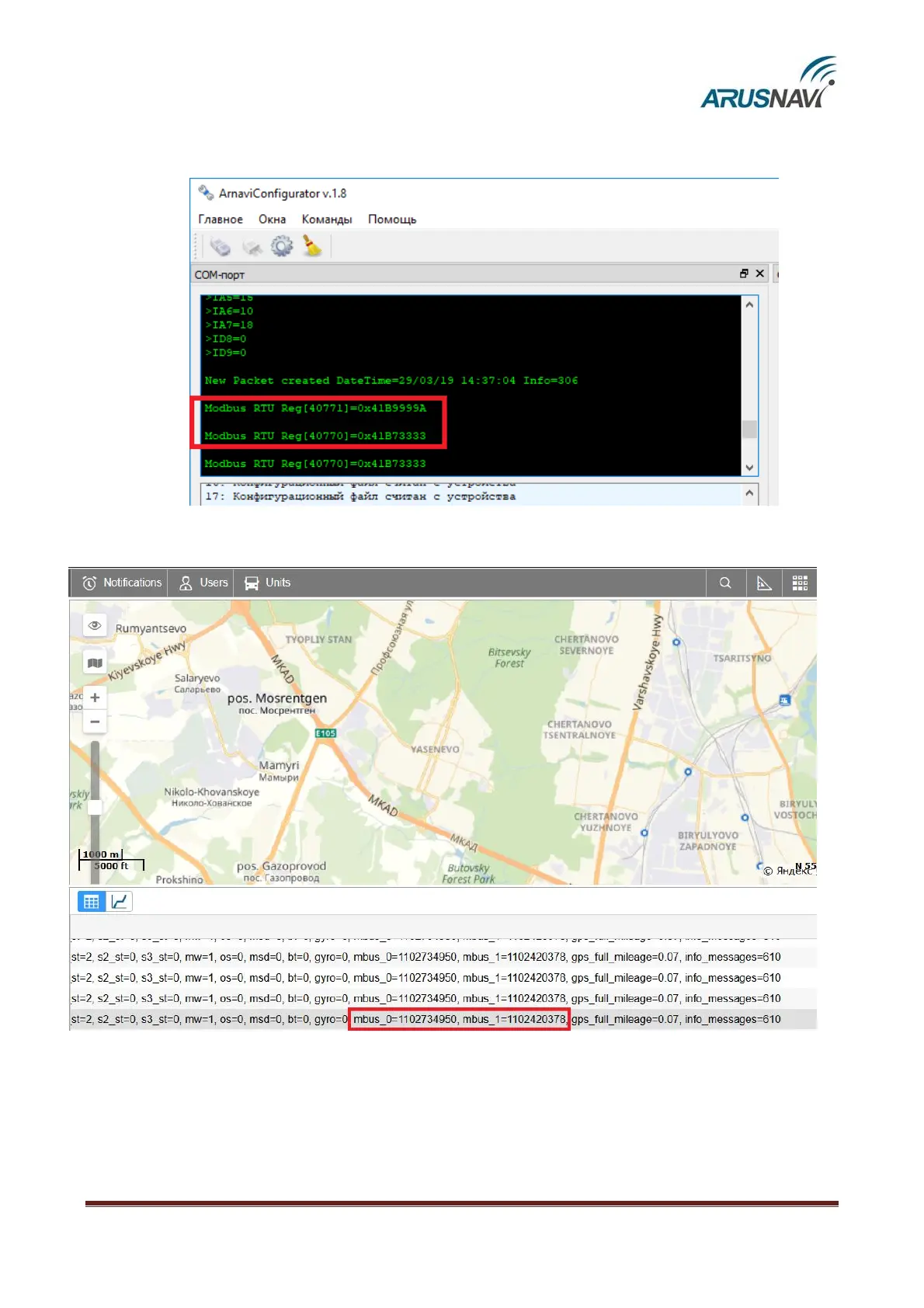Close the COM-порт panel
This screenshot has height=1308, width=924.
tap(759, 273)
